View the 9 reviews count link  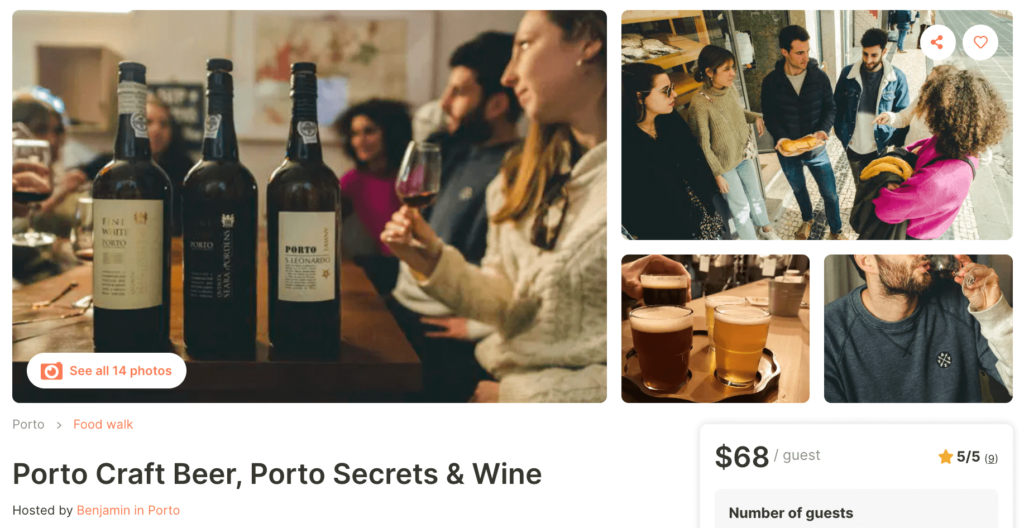(x=991, y=458)
